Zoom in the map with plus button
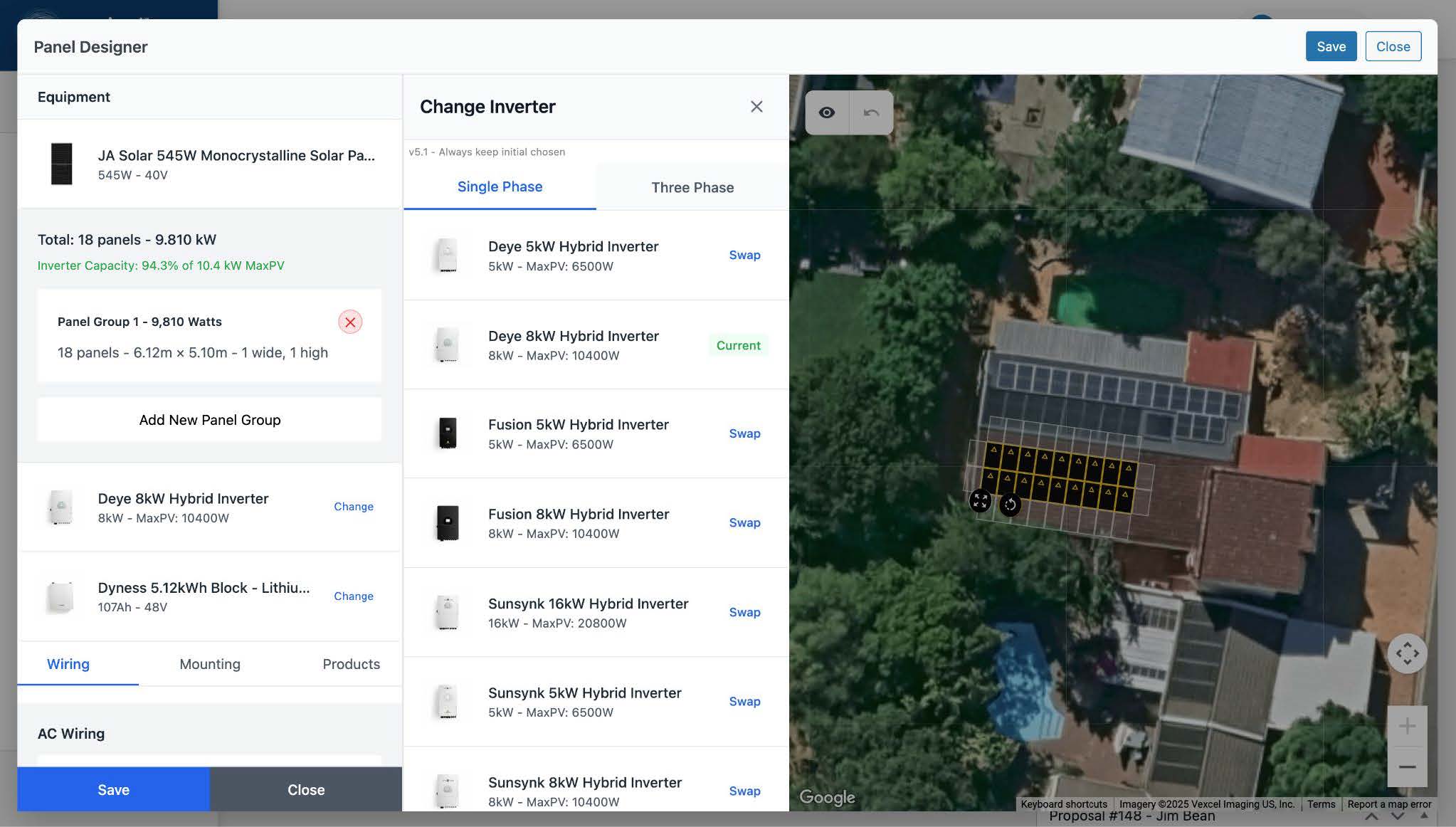 (1407, 726)
